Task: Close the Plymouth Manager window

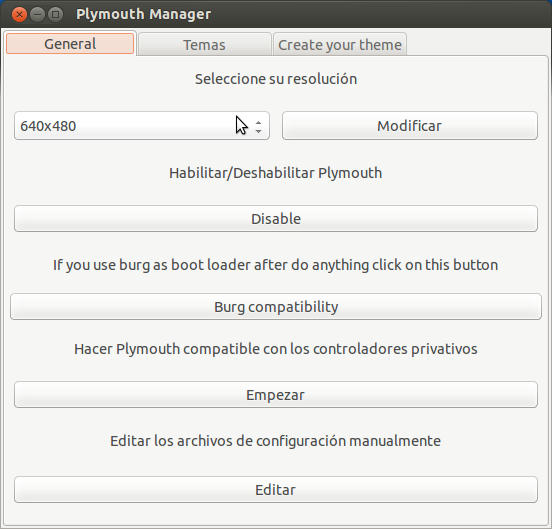Action: pyautogui.click(x=19, y=14)
